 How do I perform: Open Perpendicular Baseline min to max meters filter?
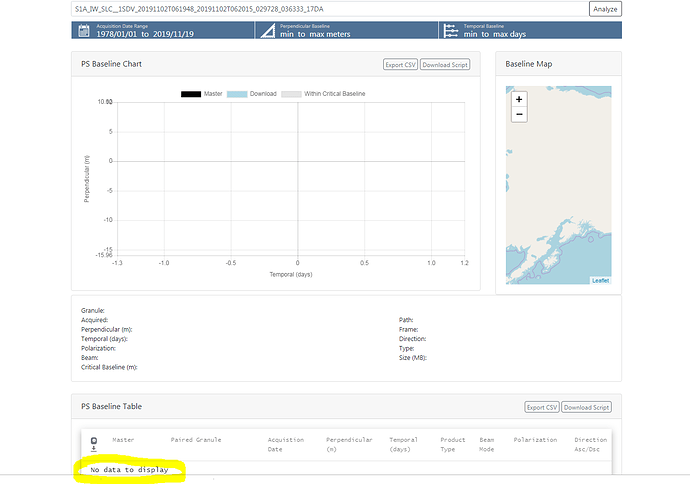coord(315,34)
